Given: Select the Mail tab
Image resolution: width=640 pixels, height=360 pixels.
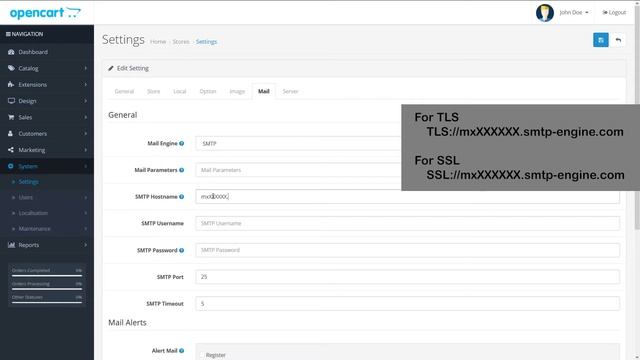Looking at the screenshot, I should (264, 91).
